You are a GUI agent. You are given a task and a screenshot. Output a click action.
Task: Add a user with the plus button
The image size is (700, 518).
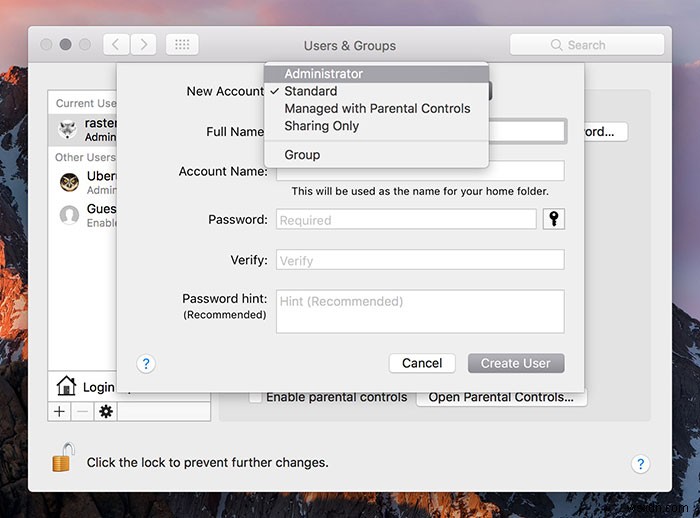(x=59, y=411)
